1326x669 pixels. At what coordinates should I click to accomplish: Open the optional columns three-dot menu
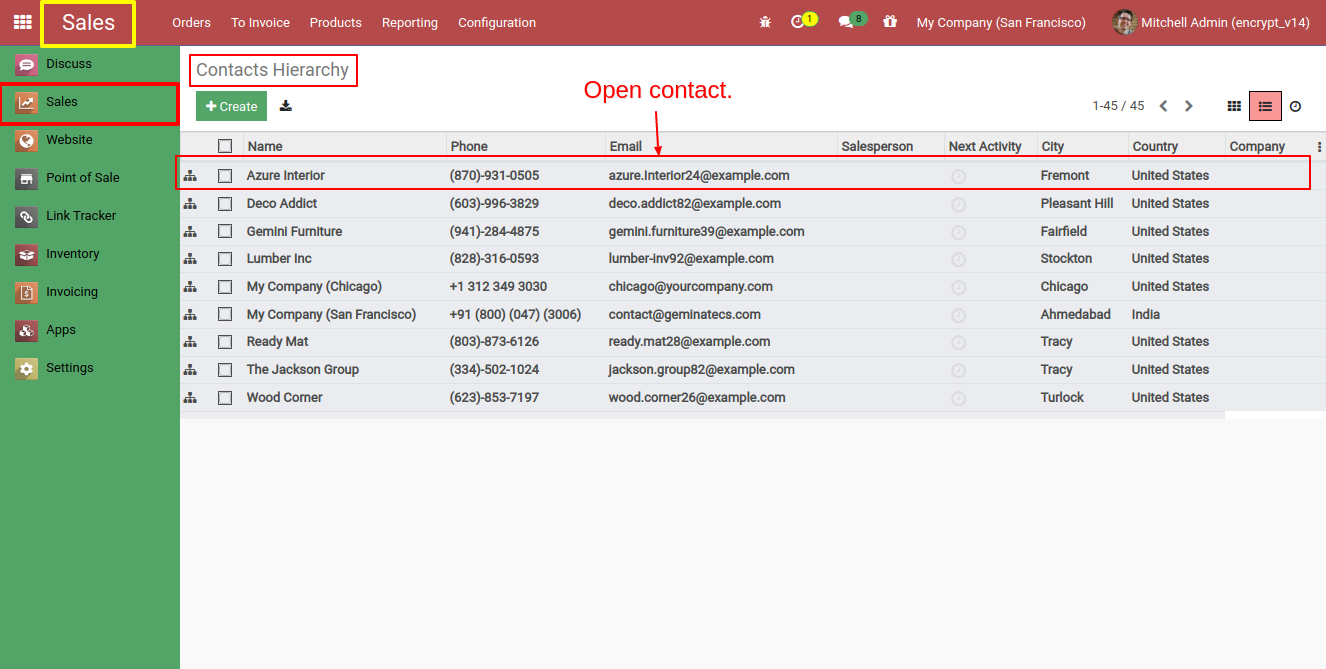tap(1318, 145)
